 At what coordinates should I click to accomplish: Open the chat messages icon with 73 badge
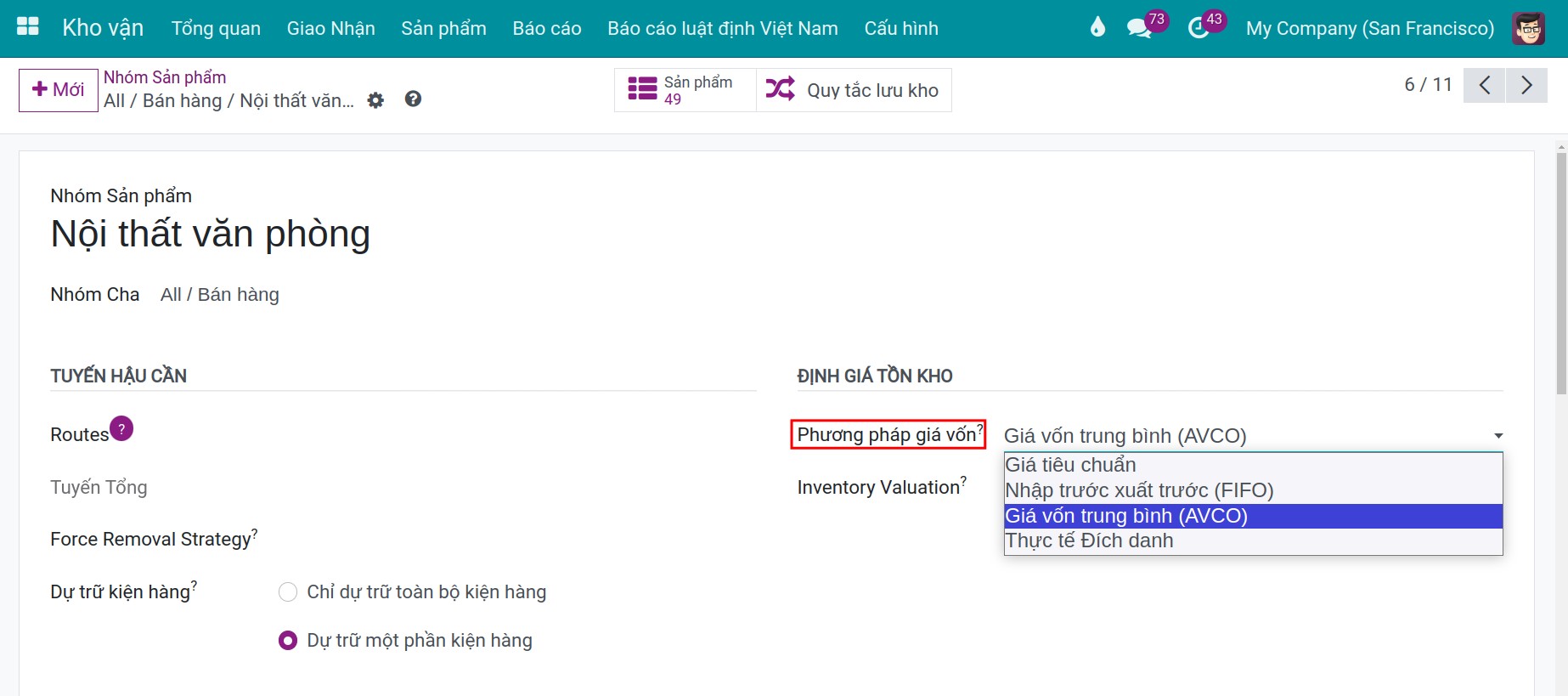pyautogui.click(x=1139, y=28)
